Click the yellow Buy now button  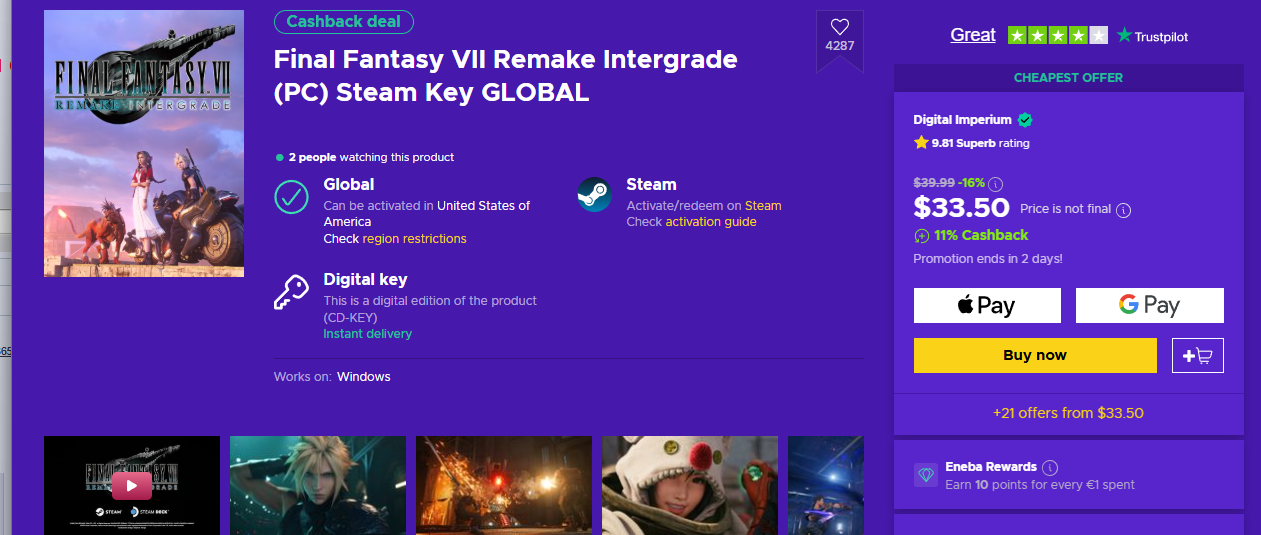(x=1035, y=355)
